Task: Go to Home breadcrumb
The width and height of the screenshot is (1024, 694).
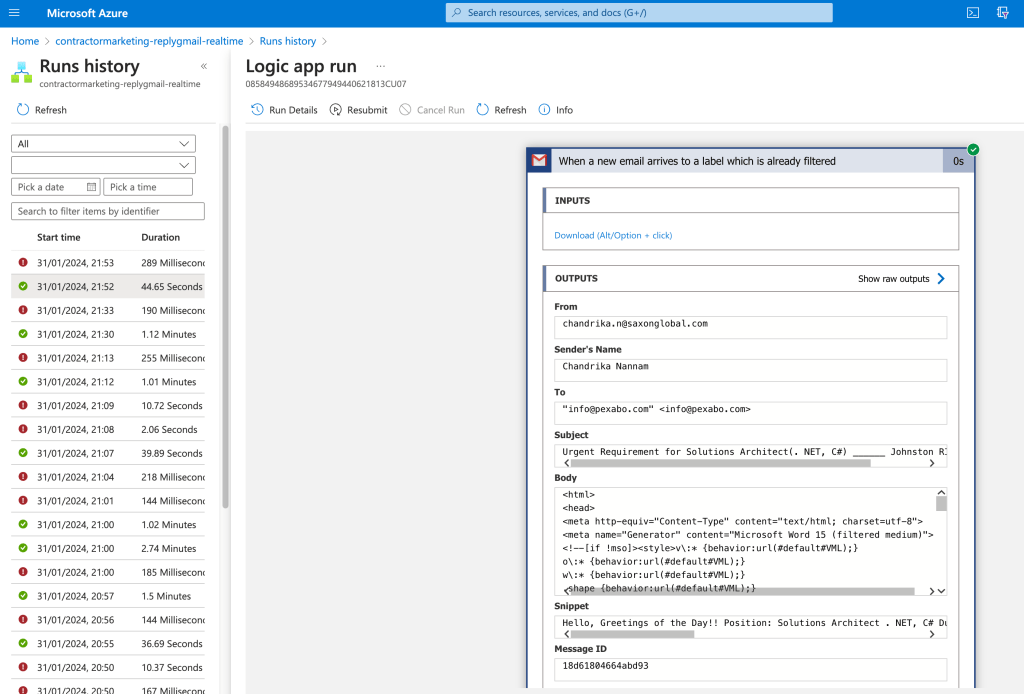Action: coord(25,41)
